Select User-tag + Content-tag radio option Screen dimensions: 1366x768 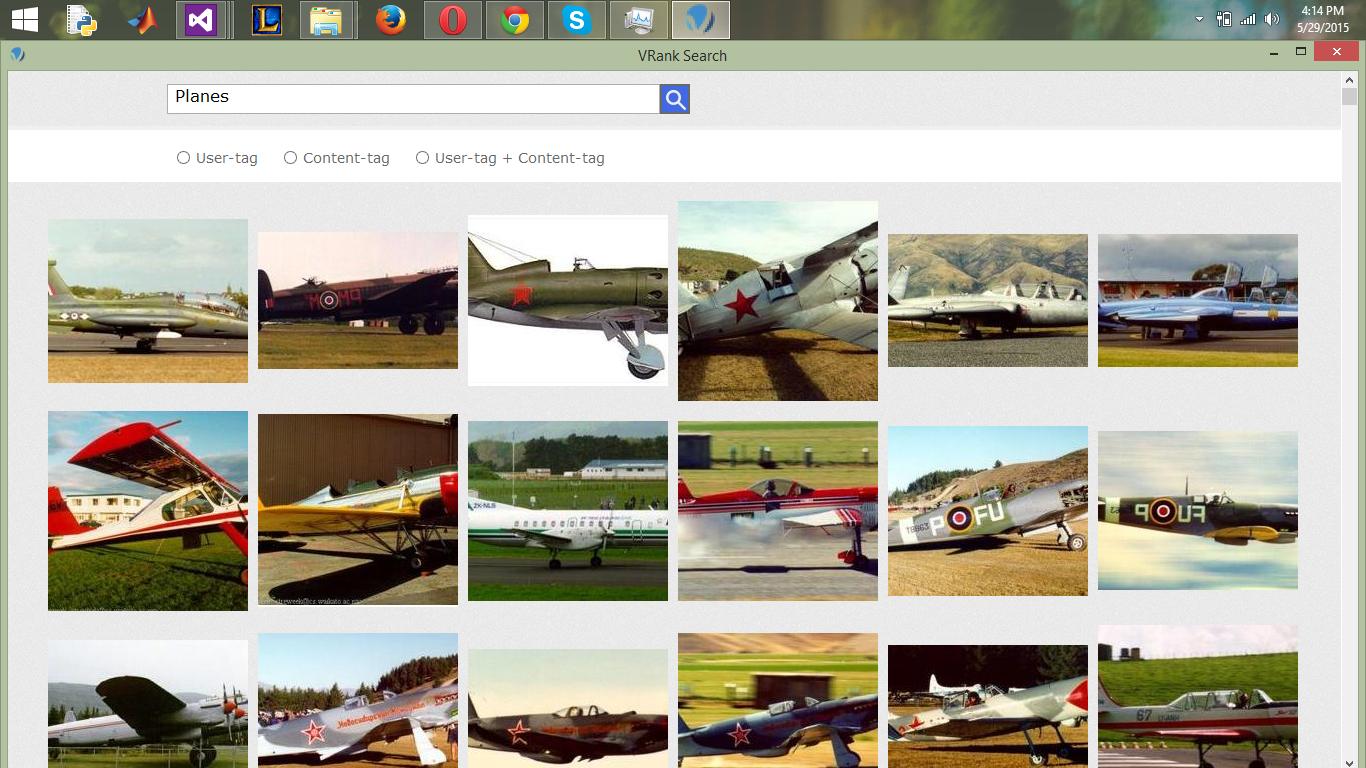[x=422, y=158]
